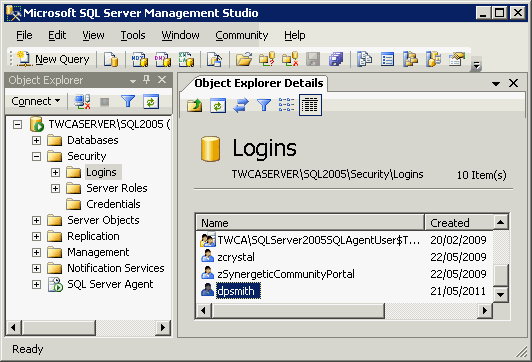Open the View menu
Screen dimensions: 532x362
click(93, 35)
